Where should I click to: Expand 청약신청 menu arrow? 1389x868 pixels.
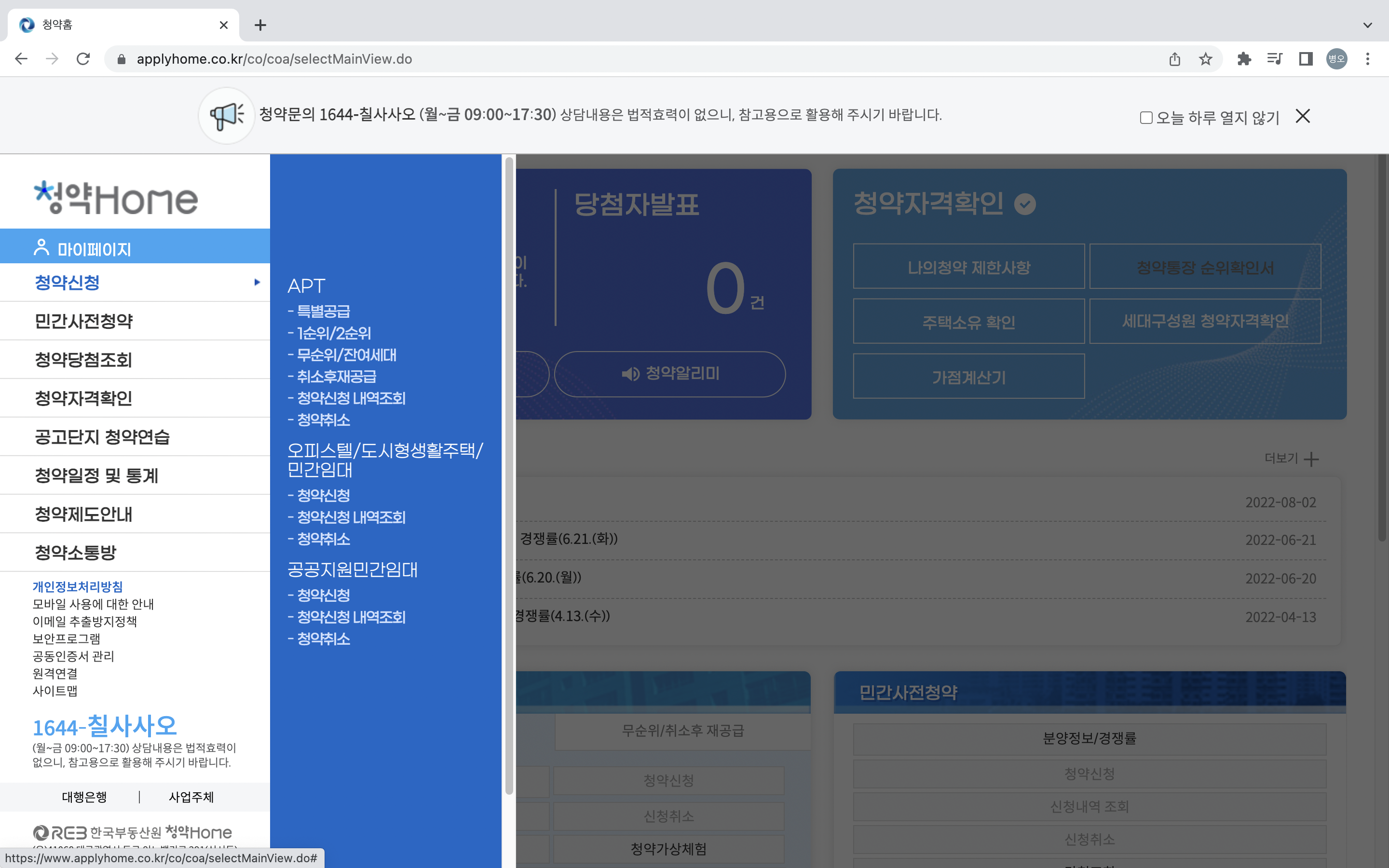(257, 283)
